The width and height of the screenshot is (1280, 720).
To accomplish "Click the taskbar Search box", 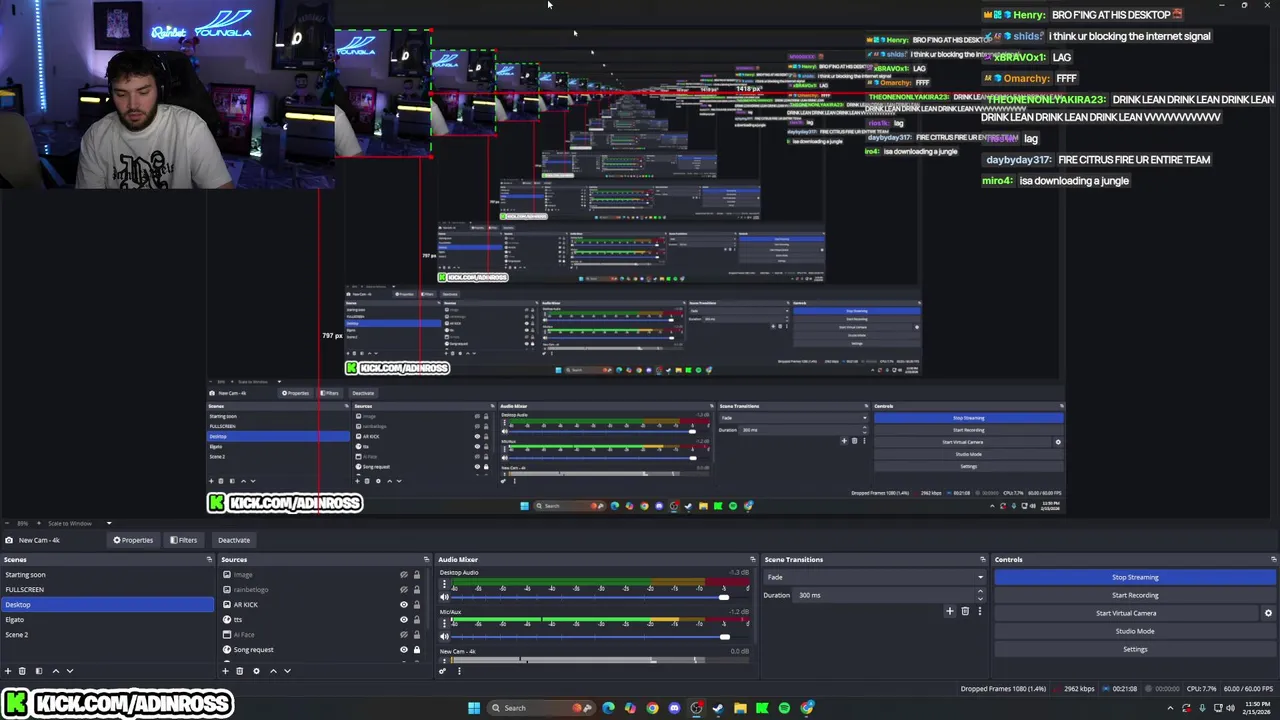I will pos(541,708).
